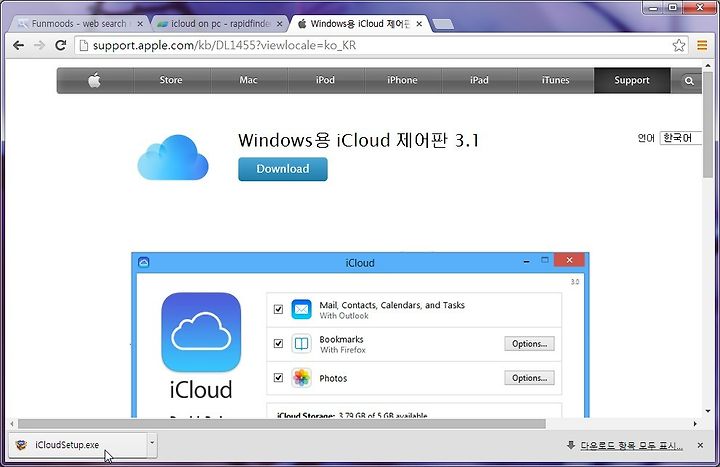Click Options button next to Bookmarks

click(x=529, y=343)
